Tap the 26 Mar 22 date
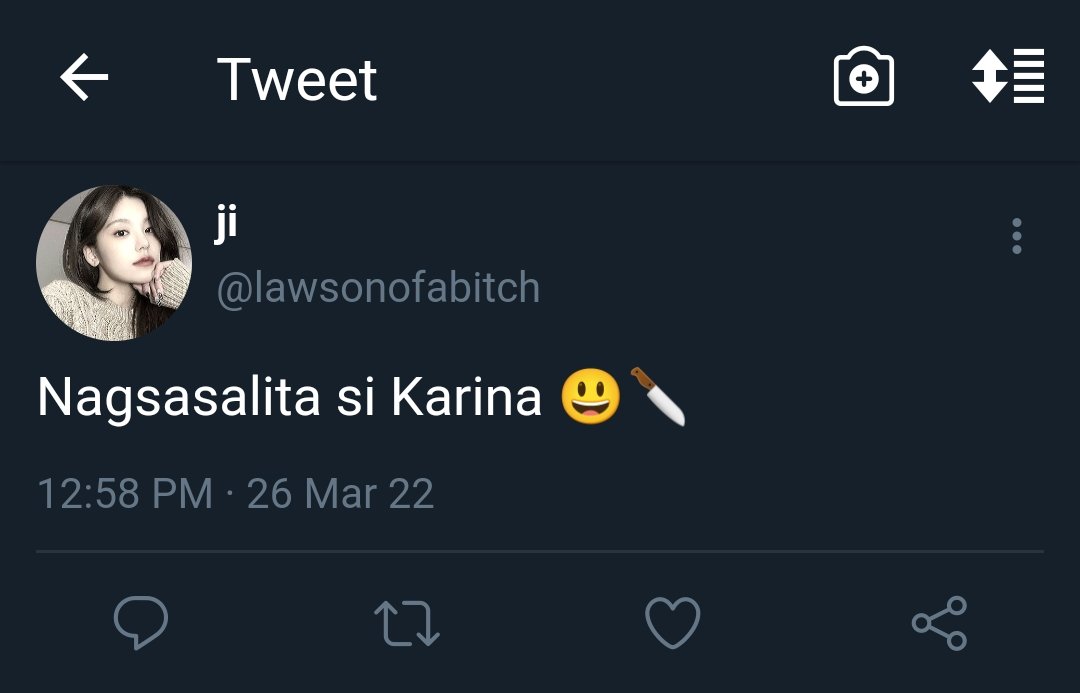 340,494
